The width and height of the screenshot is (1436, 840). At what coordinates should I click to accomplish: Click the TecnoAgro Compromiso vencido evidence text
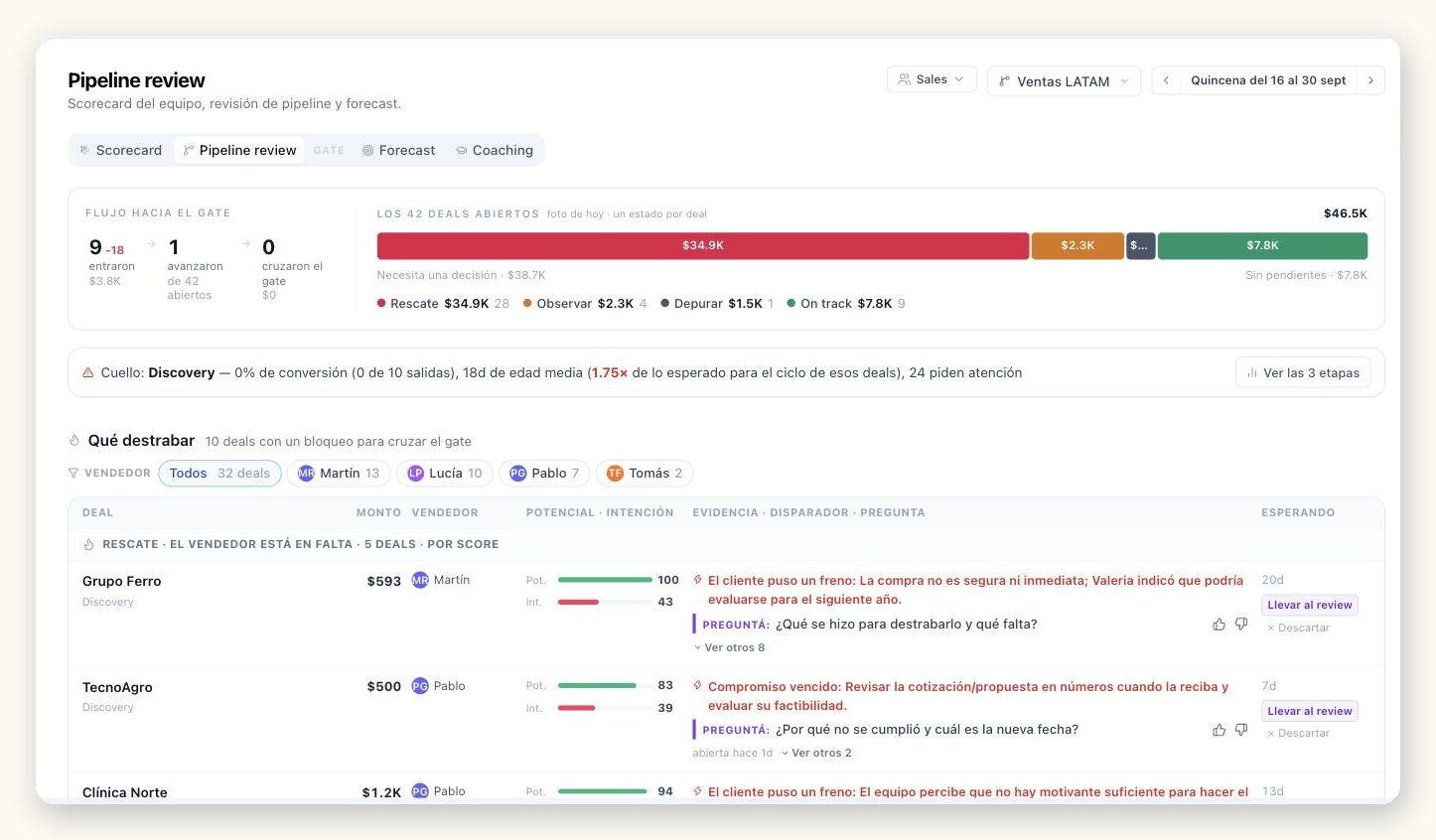(x=968, y=696)
